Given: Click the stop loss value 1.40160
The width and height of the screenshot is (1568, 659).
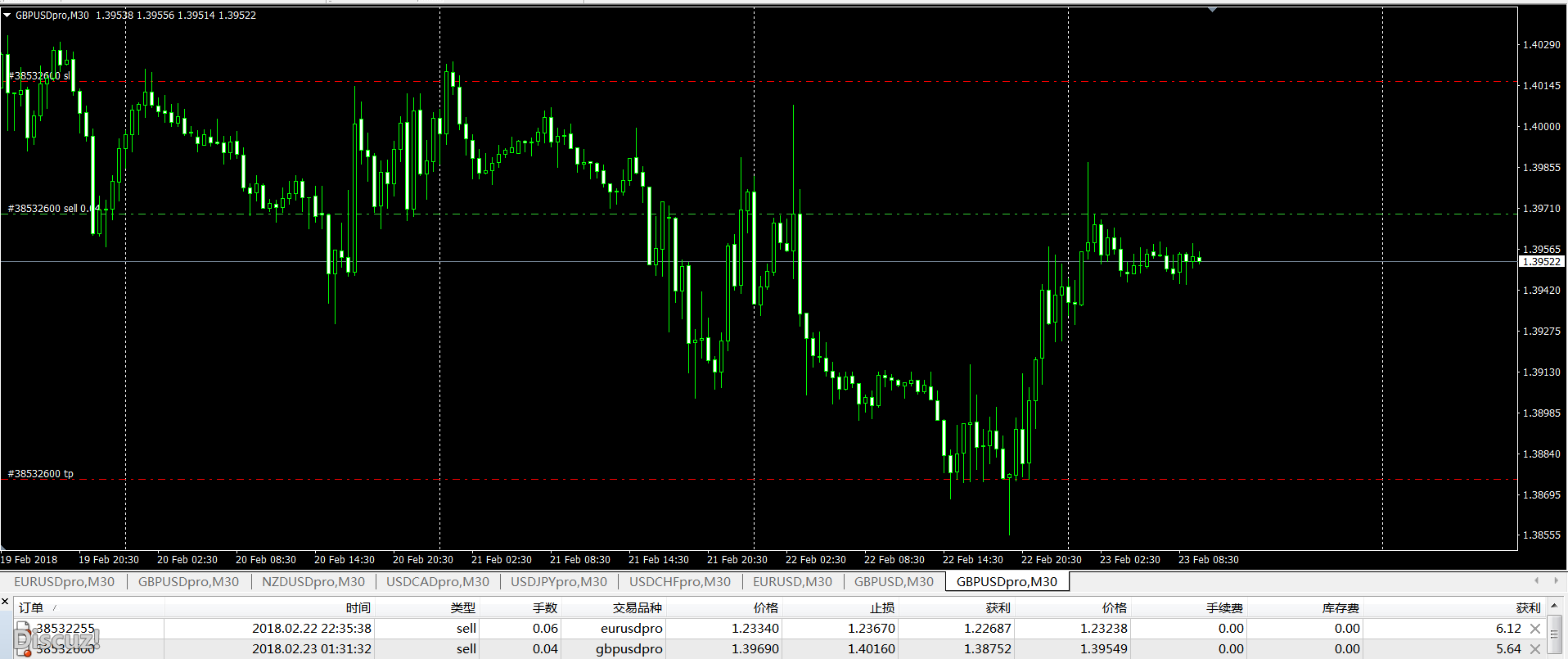Looking at the screenshot, I should pos(872,649).
